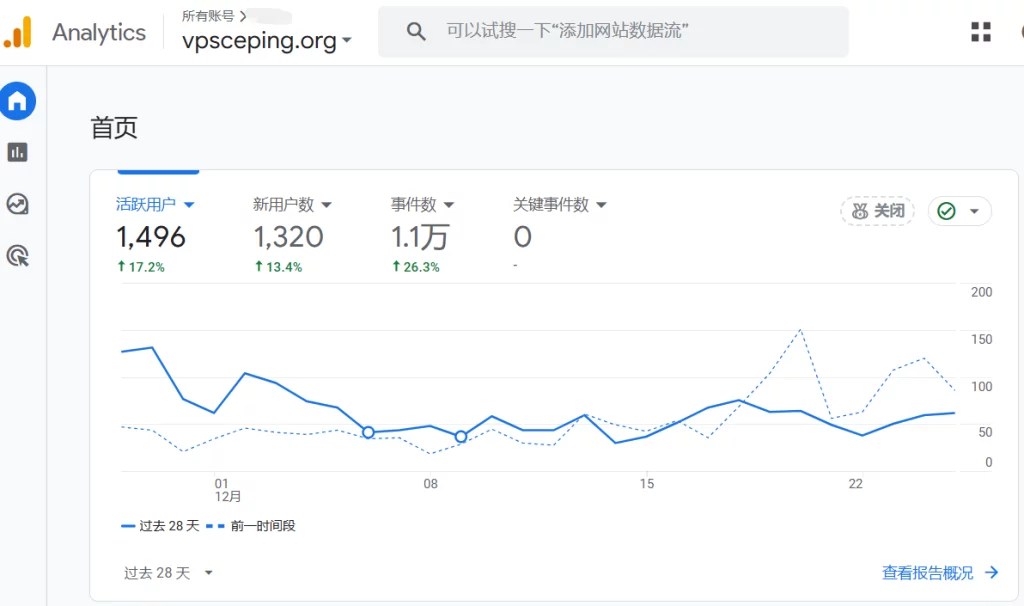Screen dimensions: 1024x606
Task: Click the 22 date label on axis
Action: [x=856, y=484]
